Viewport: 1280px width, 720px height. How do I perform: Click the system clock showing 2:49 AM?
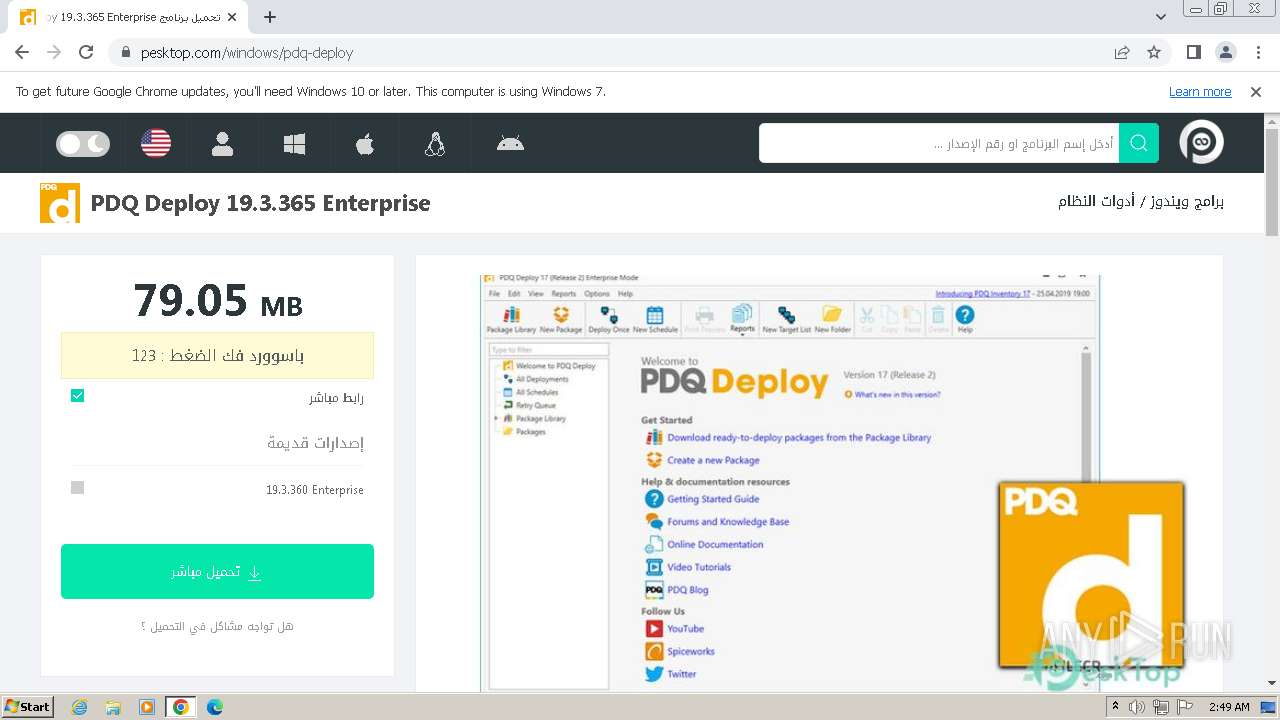1228,707
